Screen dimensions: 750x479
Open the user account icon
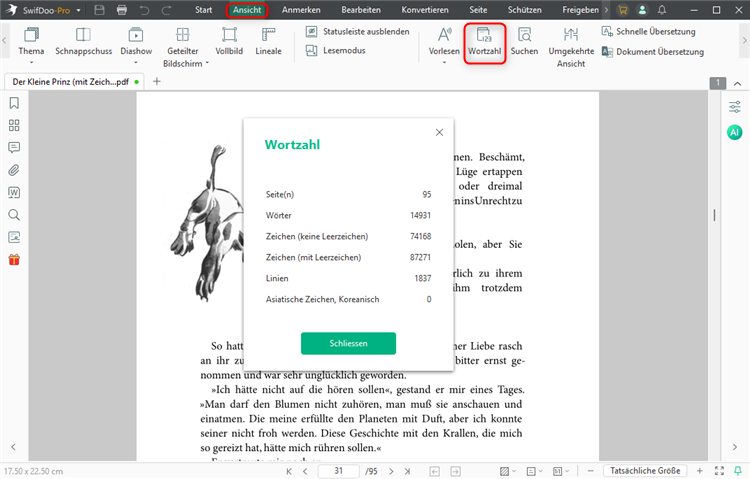tap(642, 10)
